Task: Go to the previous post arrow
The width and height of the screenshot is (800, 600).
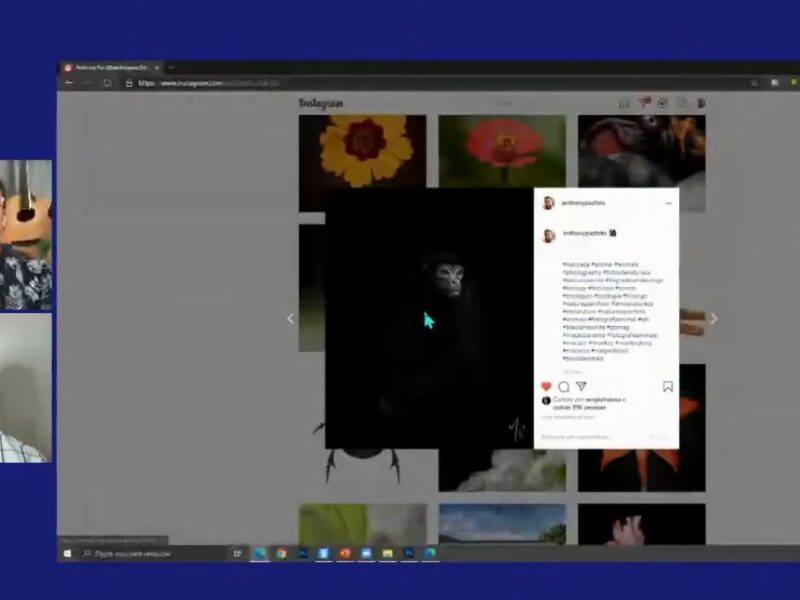Action: click(x=291, y=319)
